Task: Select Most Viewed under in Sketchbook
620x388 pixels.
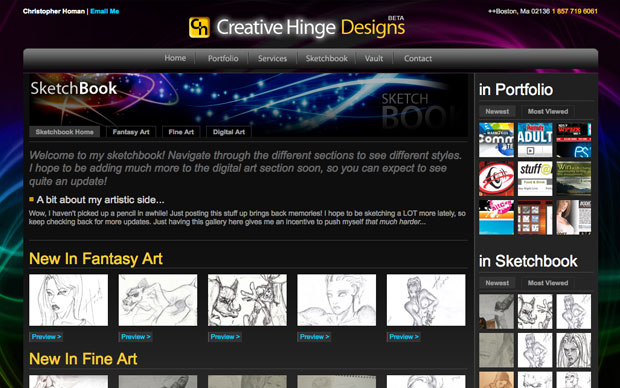Action: (548, 283)
